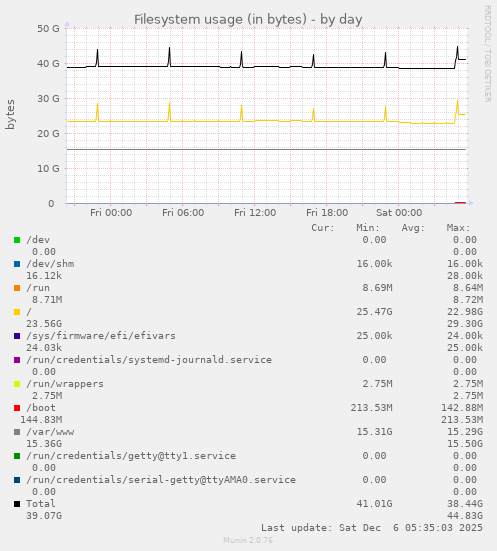This screenshot has height=551, width=497.
Task: Click the yellow root filesystem legend swatch
Action: pyautogui.click(x=17, y=312)
